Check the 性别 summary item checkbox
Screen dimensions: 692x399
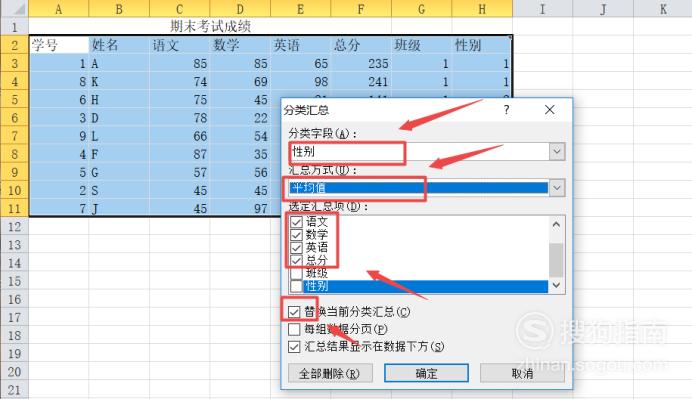(x=296, y=286)
